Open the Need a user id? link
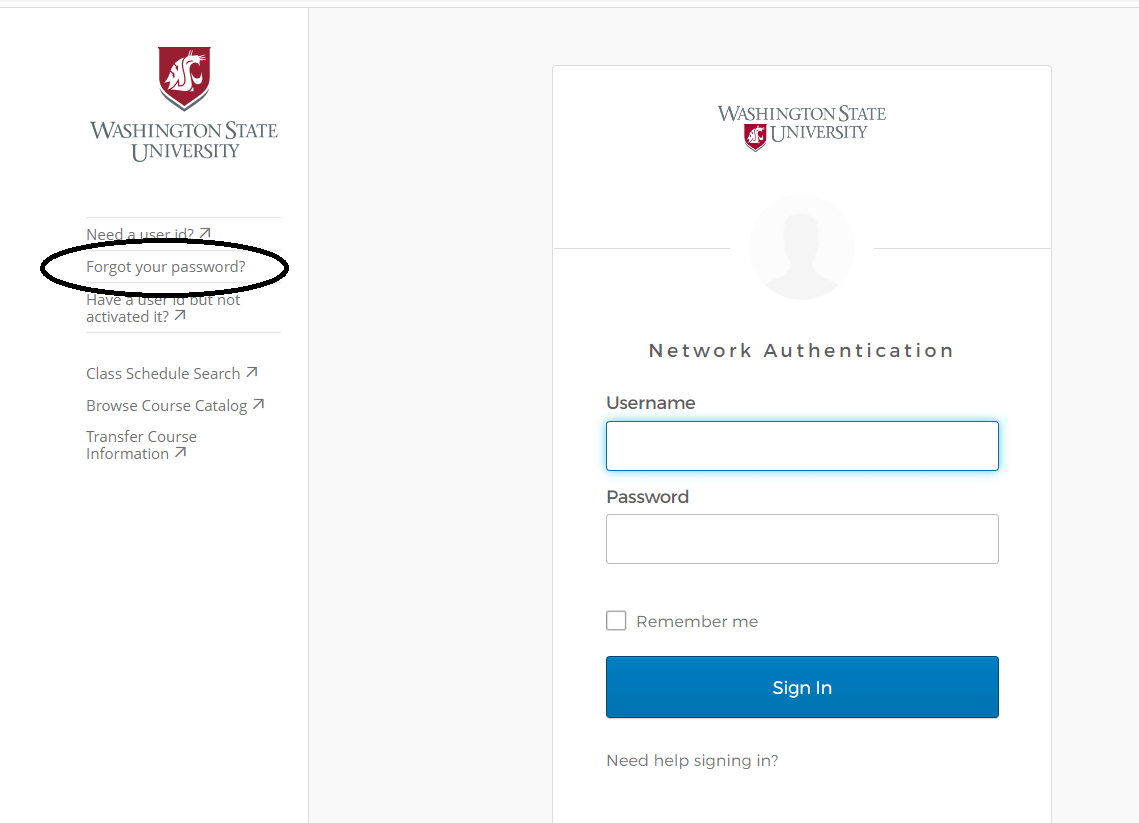Image resolution: width=1139 pixels, height=823 pixels. point(140,234)
